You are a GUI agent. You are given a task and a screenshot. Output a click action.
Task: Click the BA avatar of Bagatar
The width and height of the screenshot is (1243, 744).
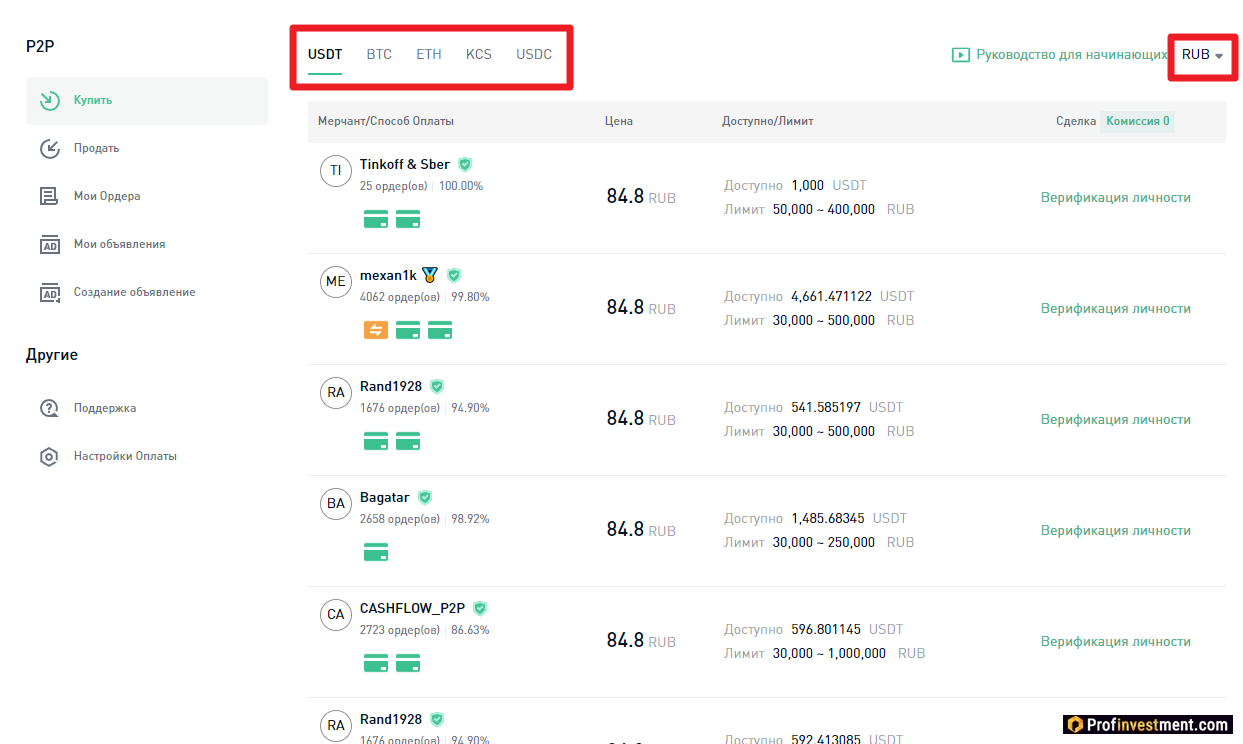click(336, 503)
